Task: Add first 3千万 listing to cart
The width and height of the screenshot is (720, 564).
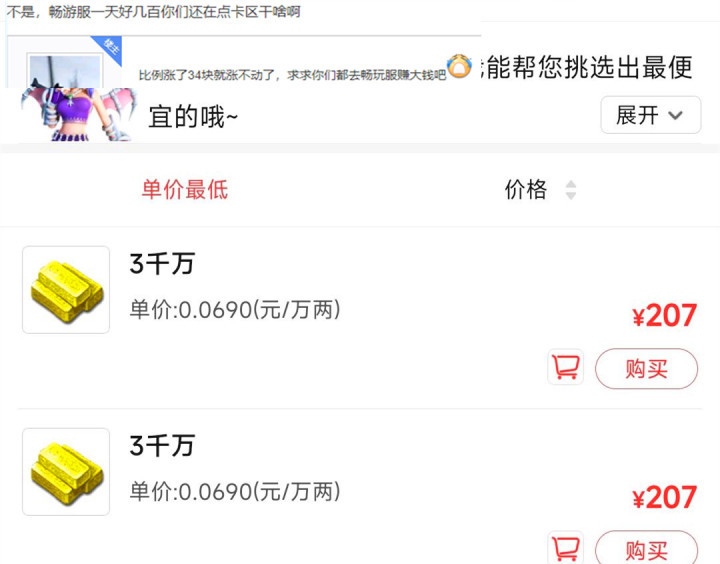Action: pyautogui.click(x=565, y=367)
